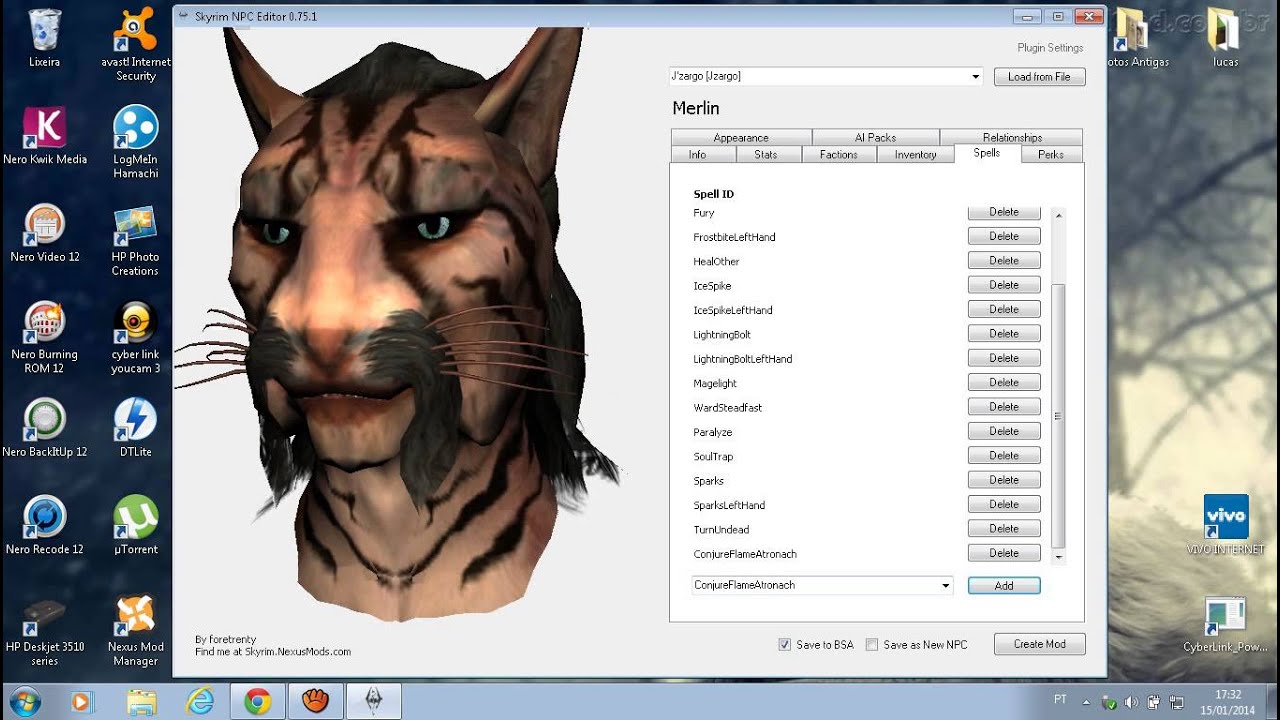The width and height of the screenshot is (1280, 720).
Task: Open cyber link youcam 3 icon
Action: 135,337
